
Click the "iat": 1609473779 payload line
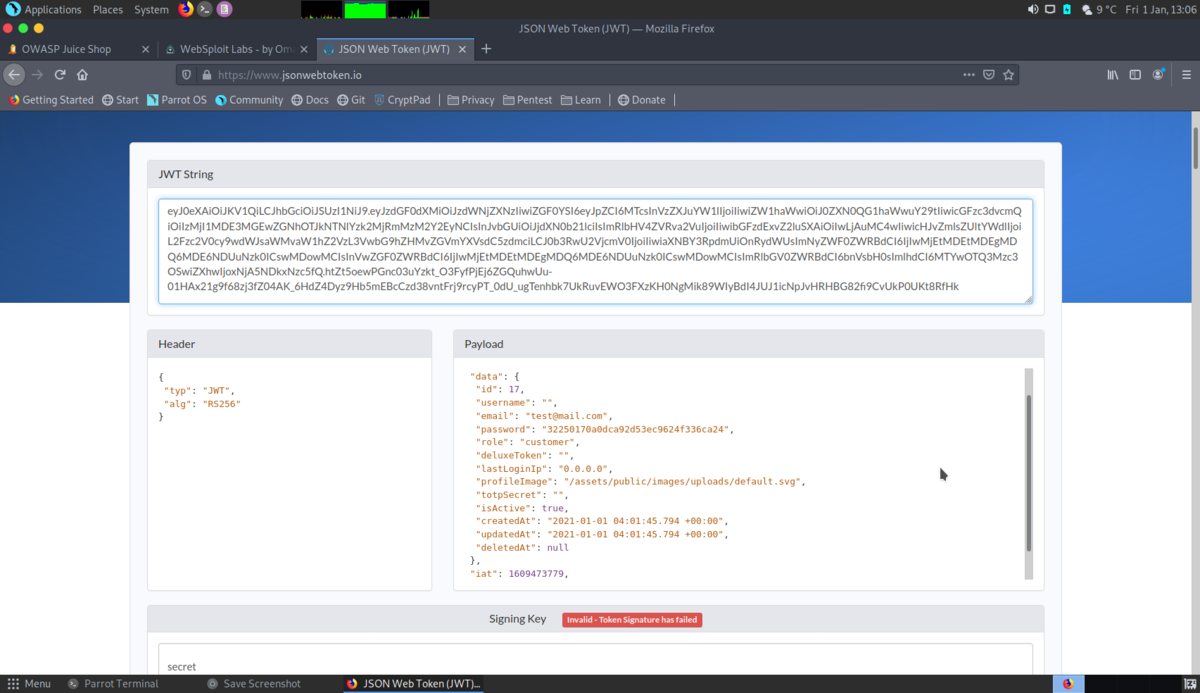519,574
